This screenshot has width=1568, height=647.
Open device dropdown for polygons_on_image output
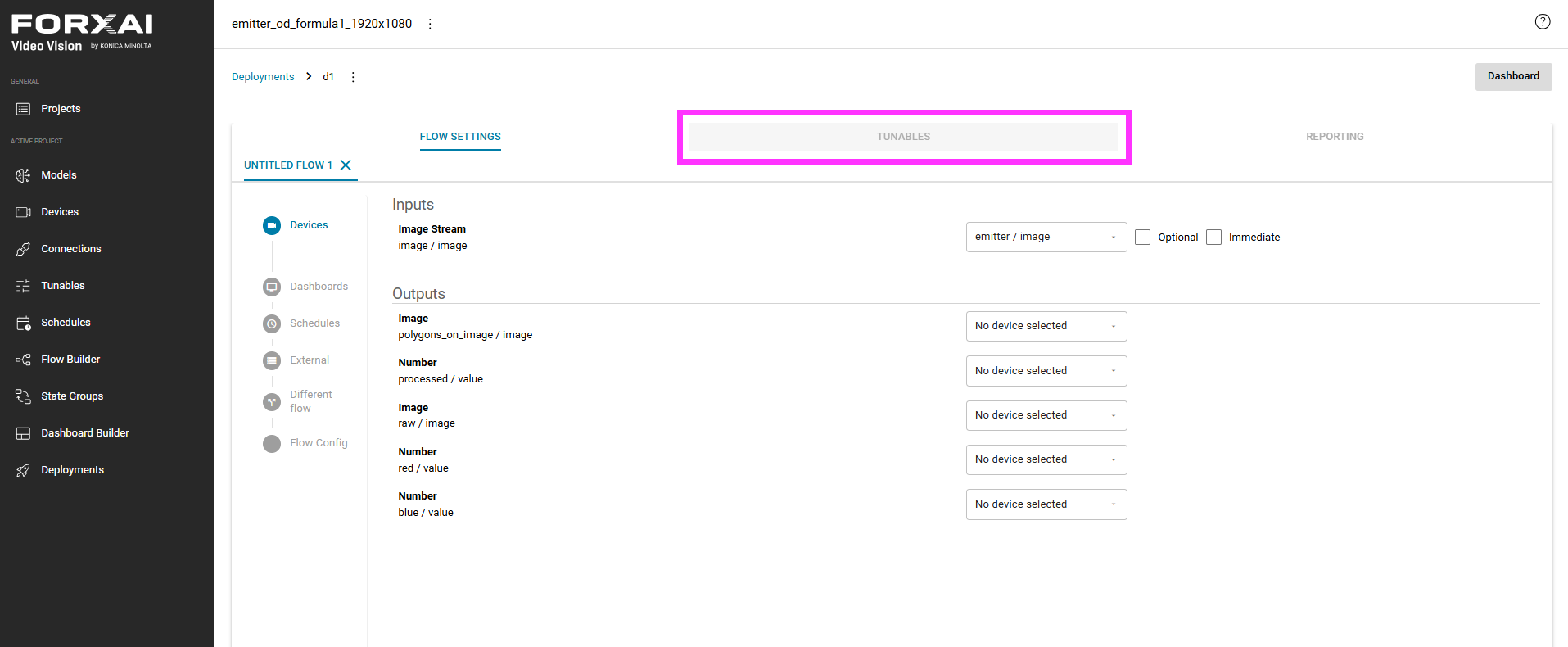(1046, 326)
